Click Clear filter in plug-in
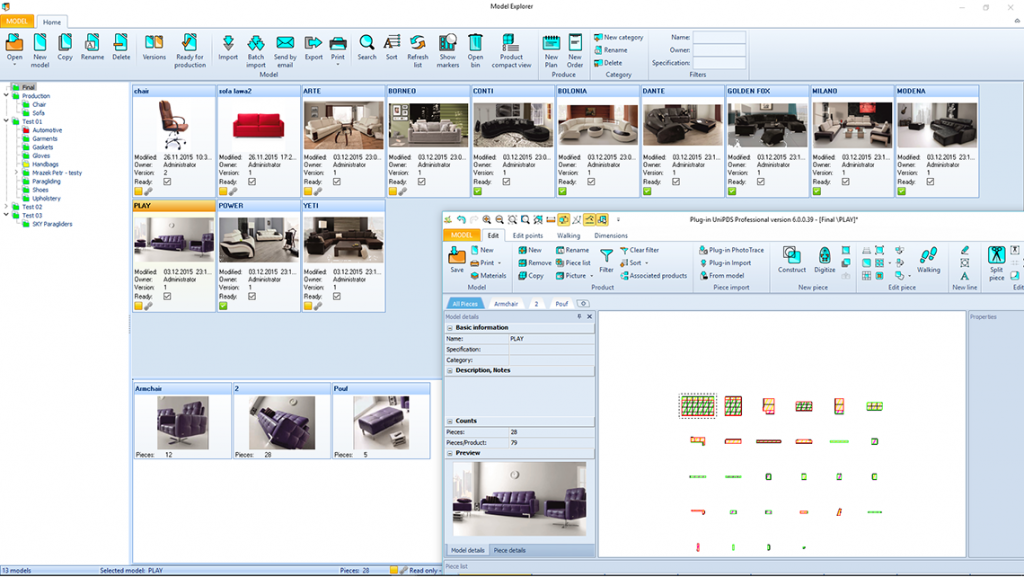1024x577 pixels. [x=639, y=250]
